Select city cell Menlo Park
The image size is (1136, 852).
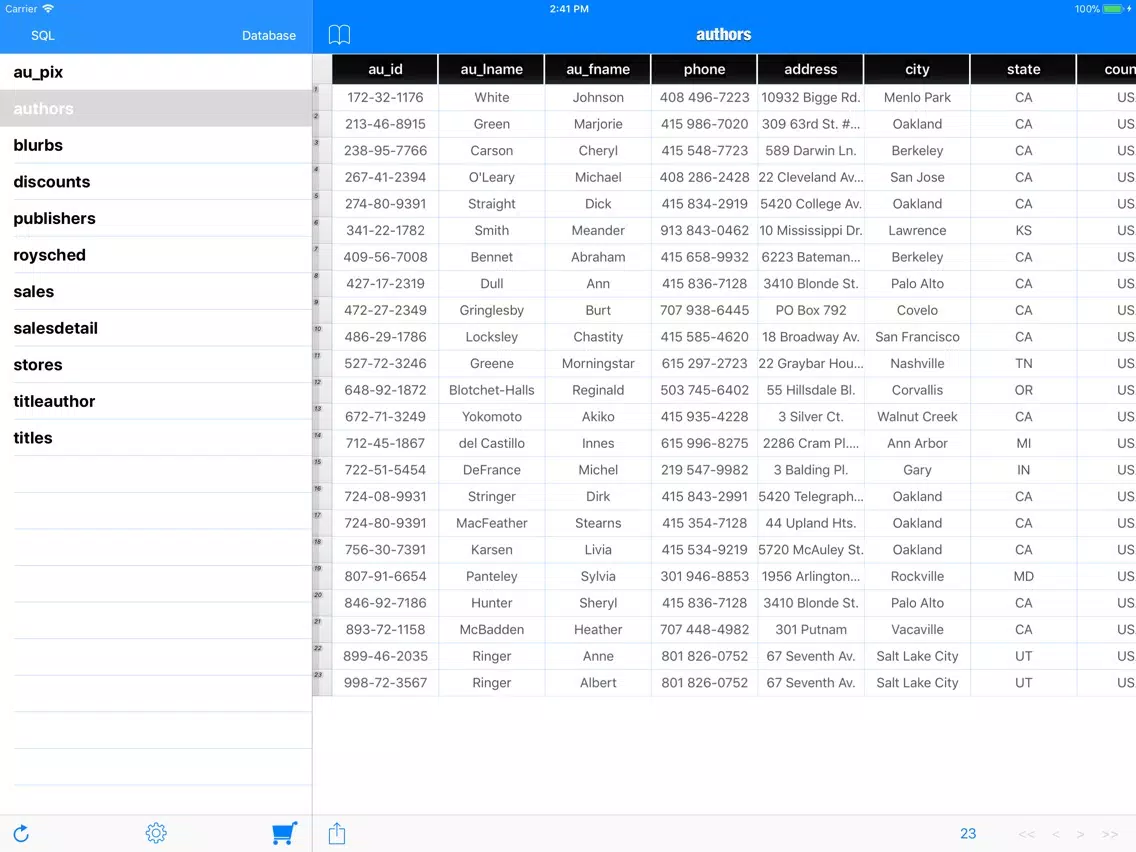(917, 97)
